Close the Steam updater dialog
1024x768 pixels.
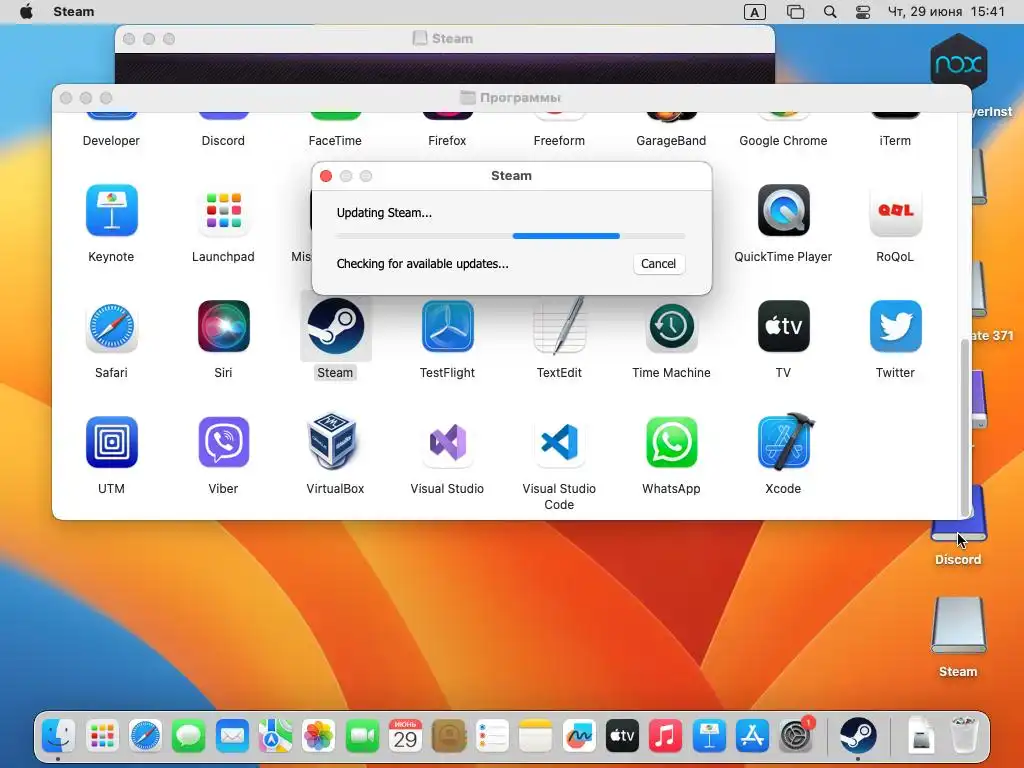point(326,176)
